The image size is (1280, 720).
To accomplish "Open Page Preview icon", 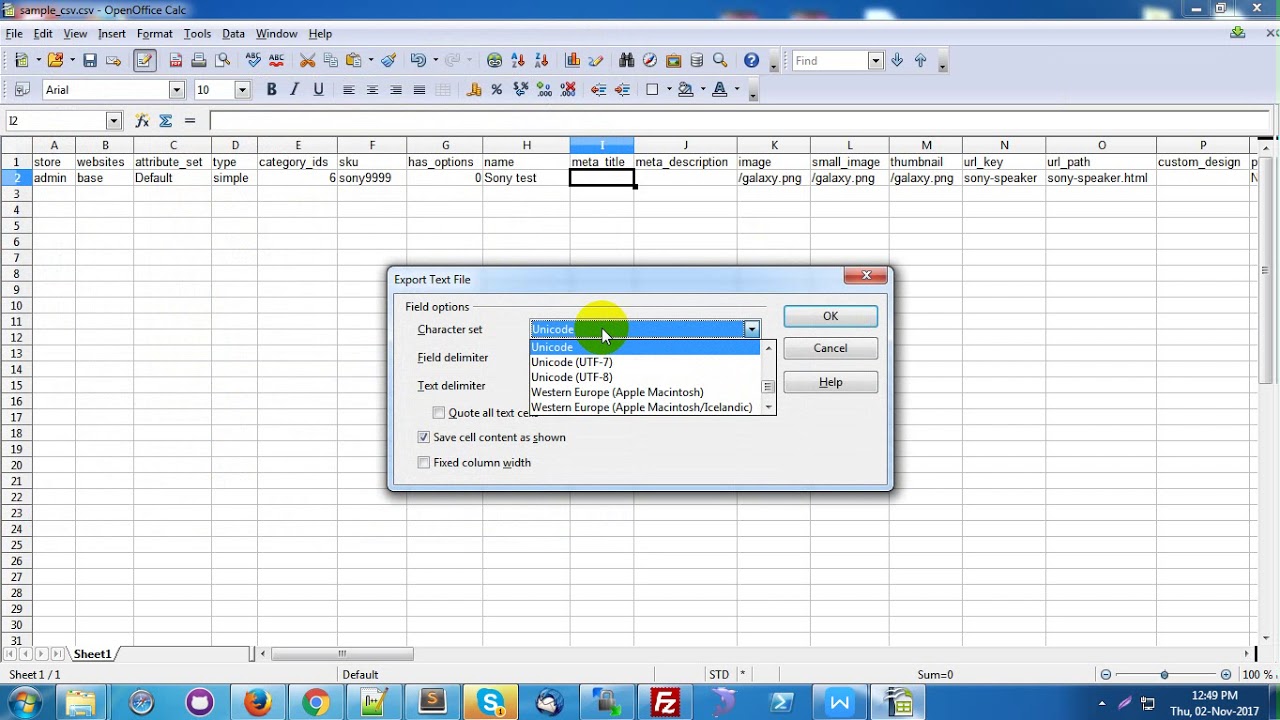I will coord(222,61).
